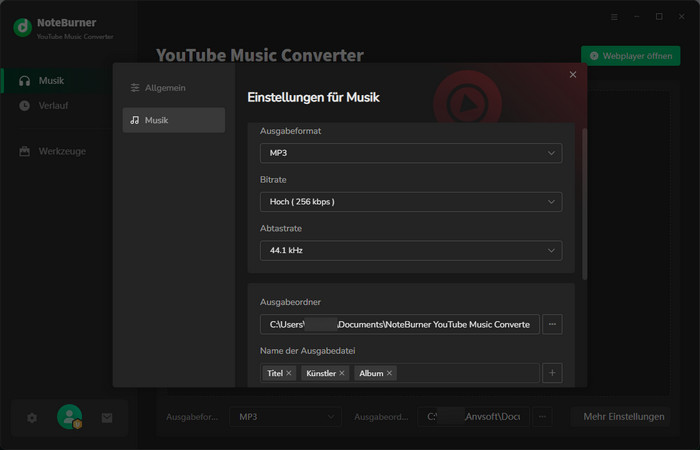
Task: Select the Musik settings tab in dialog
Action: click(x=174, y=120)
